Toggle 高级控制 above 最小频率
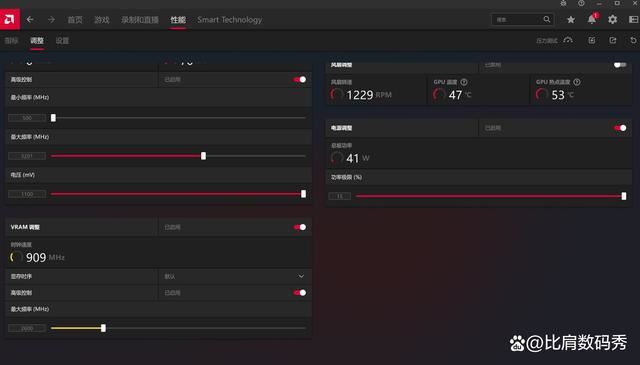640x365 pixels. point(300,79)
